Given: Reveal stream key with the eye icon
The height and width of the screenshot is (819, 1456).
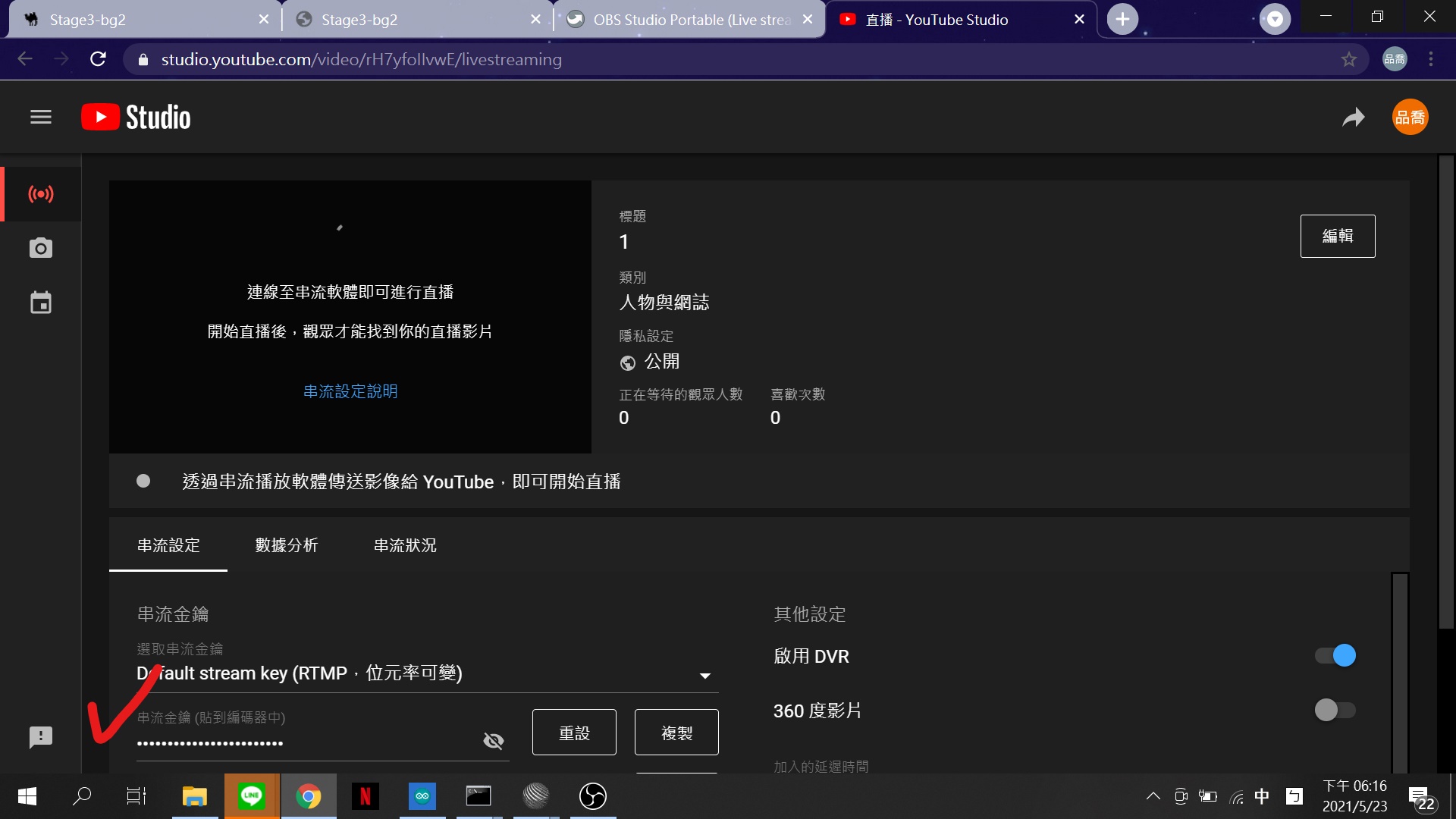Looking at the screenshot, I should click(494, 741).
